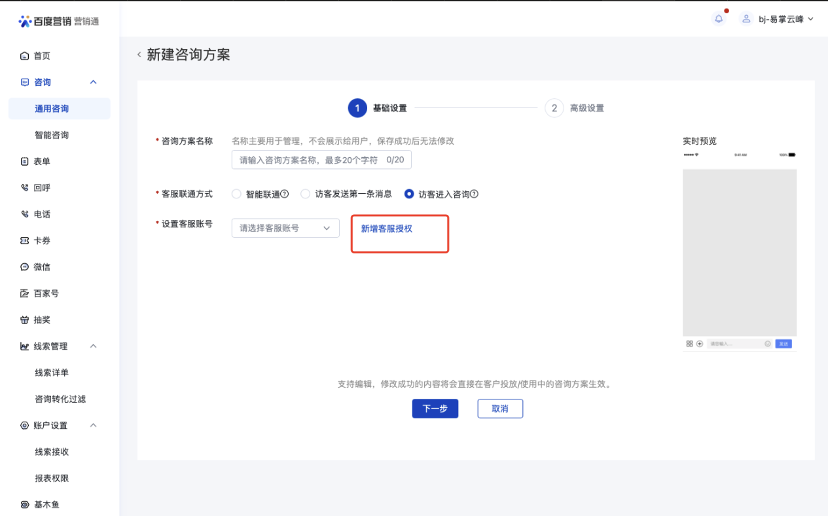Open the bj-易掌云峰 account menu
Screen dimensions: 828x516
[778, 19]
